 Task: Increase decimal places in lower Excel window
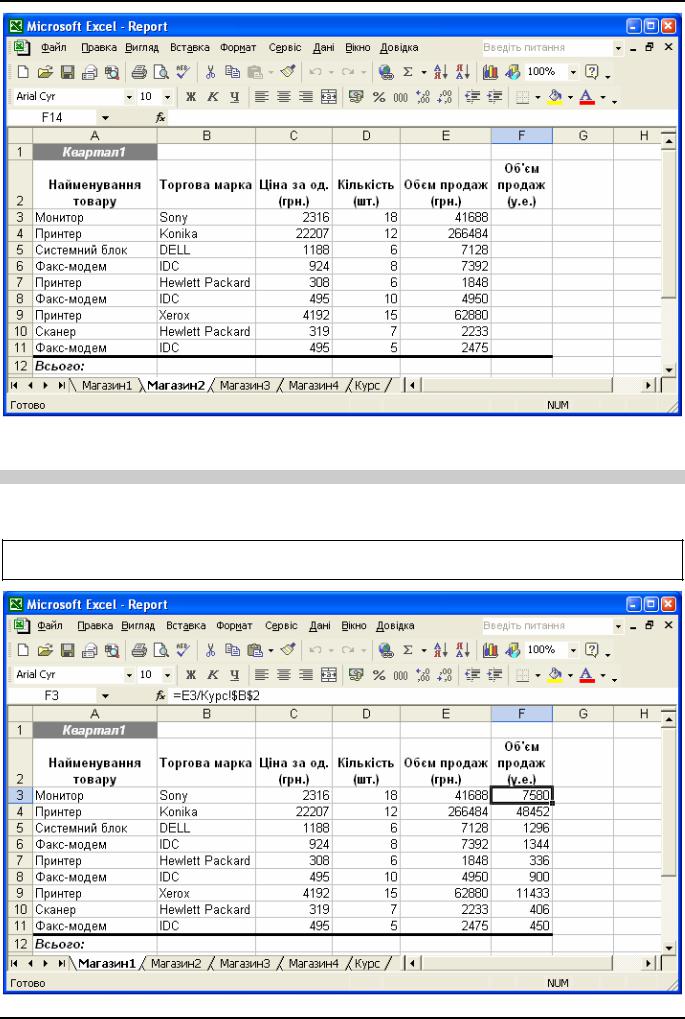click(x=423, y=675)
